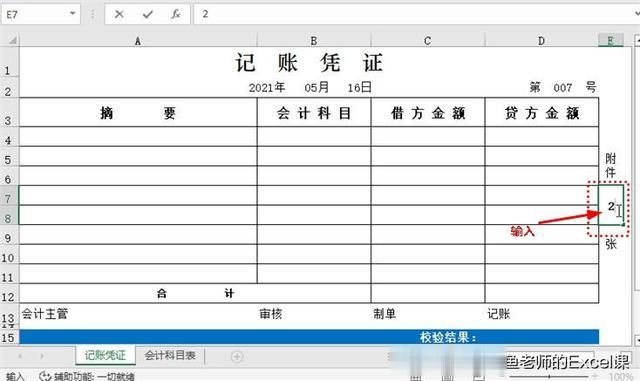Add a new sheet with plus icon
The image size is (640, 381).
click(237, 356)
